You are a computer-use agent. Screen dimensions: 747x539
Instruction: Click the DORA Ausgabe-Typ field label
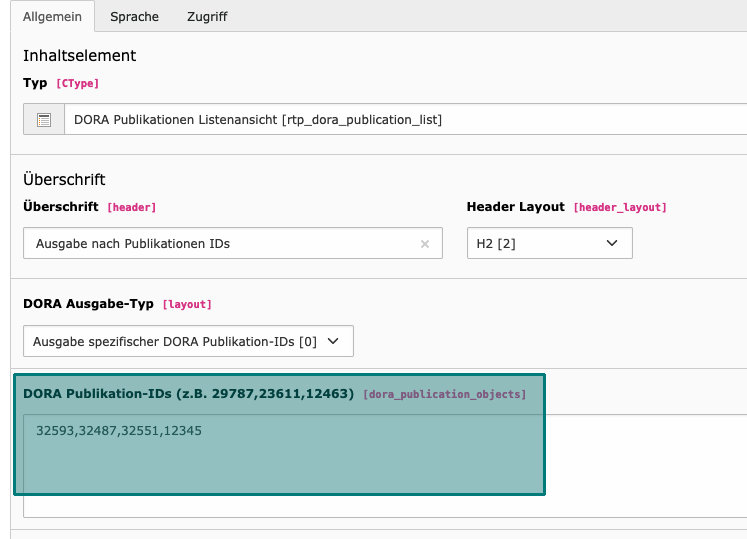(x=89, y=304)
